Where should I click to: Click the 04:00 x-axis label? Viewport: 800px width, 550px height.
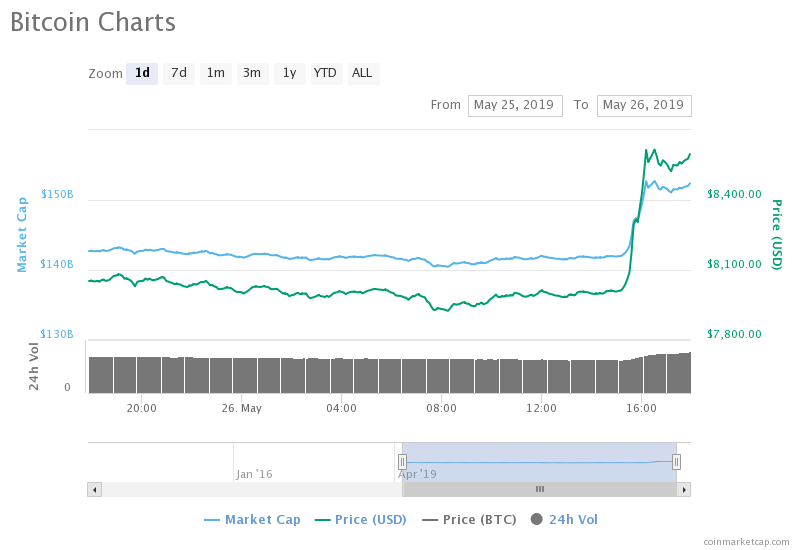(341, 409)
